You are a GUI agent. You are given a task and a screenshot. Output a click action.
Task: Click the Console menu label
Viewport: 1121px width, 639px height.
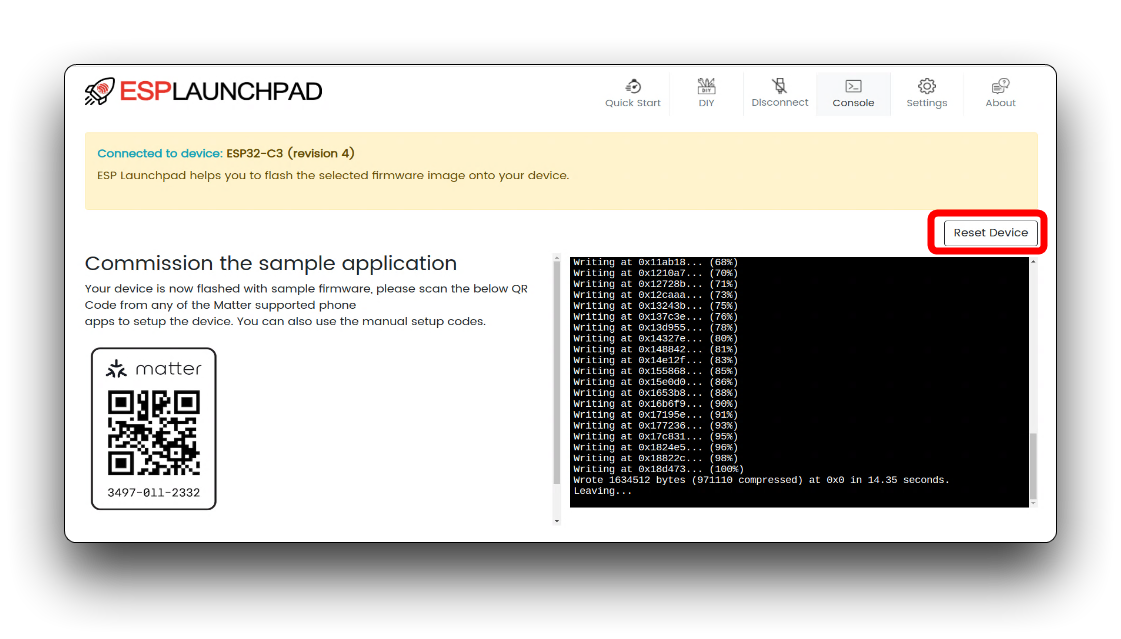[853, 103]
